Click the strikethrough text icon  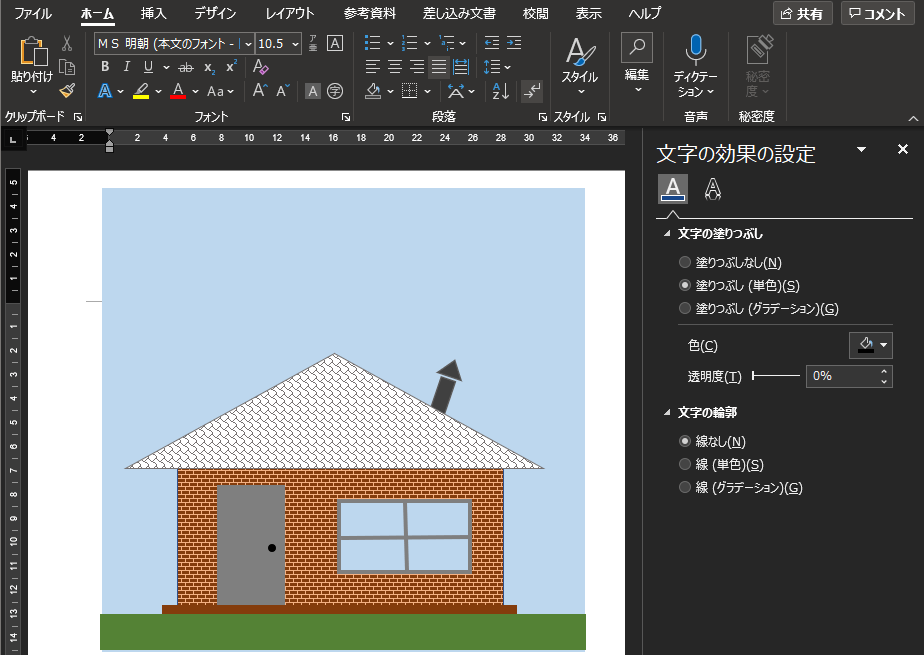coord(185,67)
